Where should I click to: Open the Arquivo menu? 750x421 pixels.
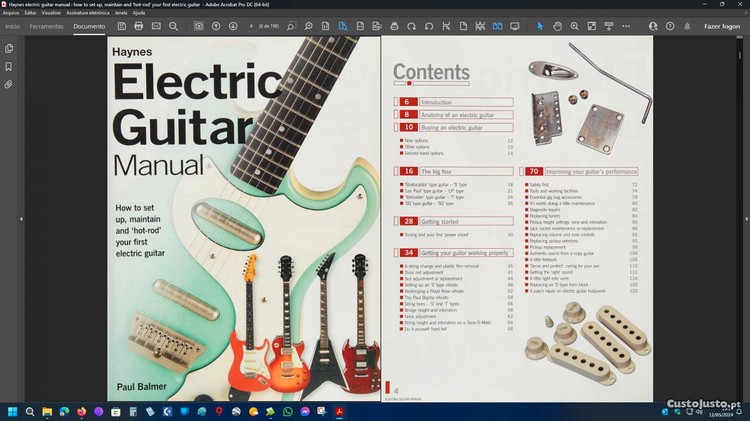click(11, 13)
